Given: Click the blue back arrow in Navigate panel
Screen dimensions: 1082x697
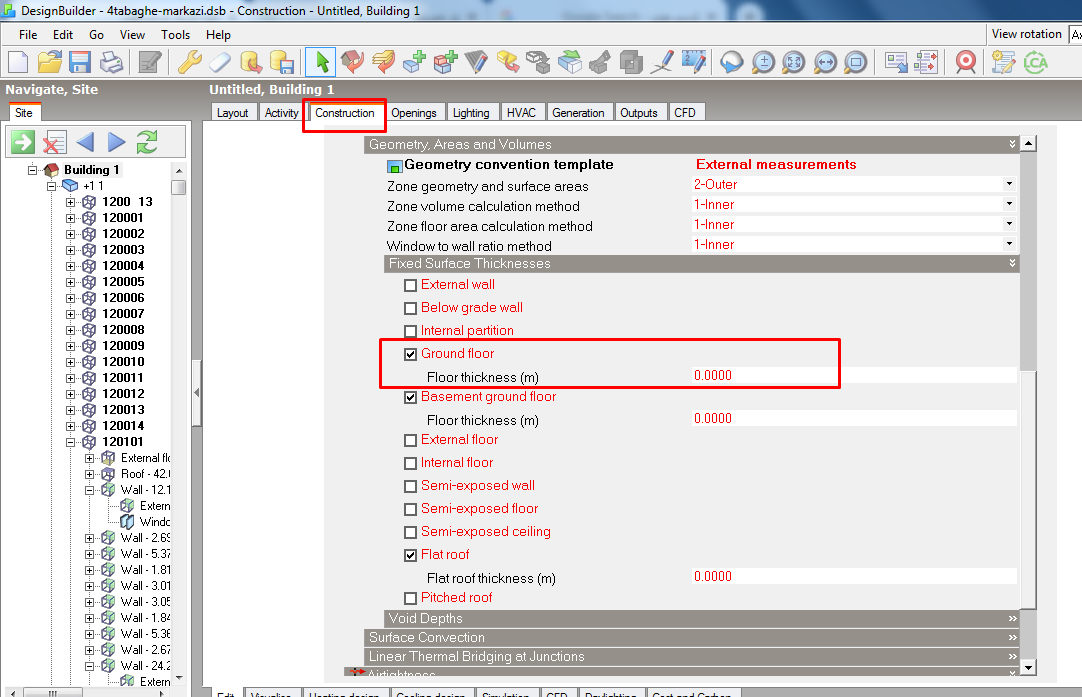Looking at the screenshot, I should coord(85,142).
